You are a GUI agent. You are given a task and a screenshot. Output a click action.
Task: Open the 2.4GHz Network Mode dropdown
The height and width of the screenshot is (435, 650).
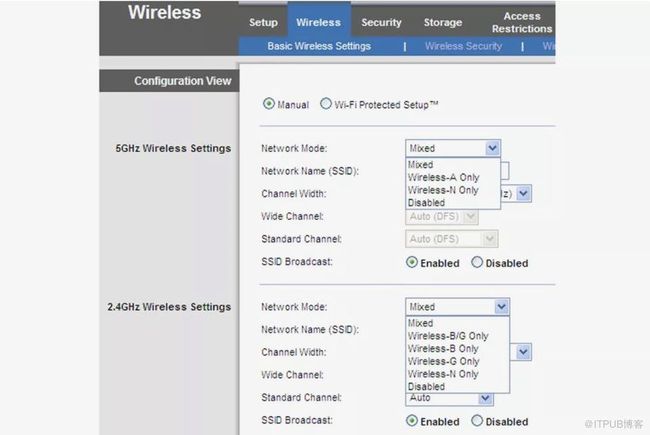pyautogui.click(x=501, y=307)
